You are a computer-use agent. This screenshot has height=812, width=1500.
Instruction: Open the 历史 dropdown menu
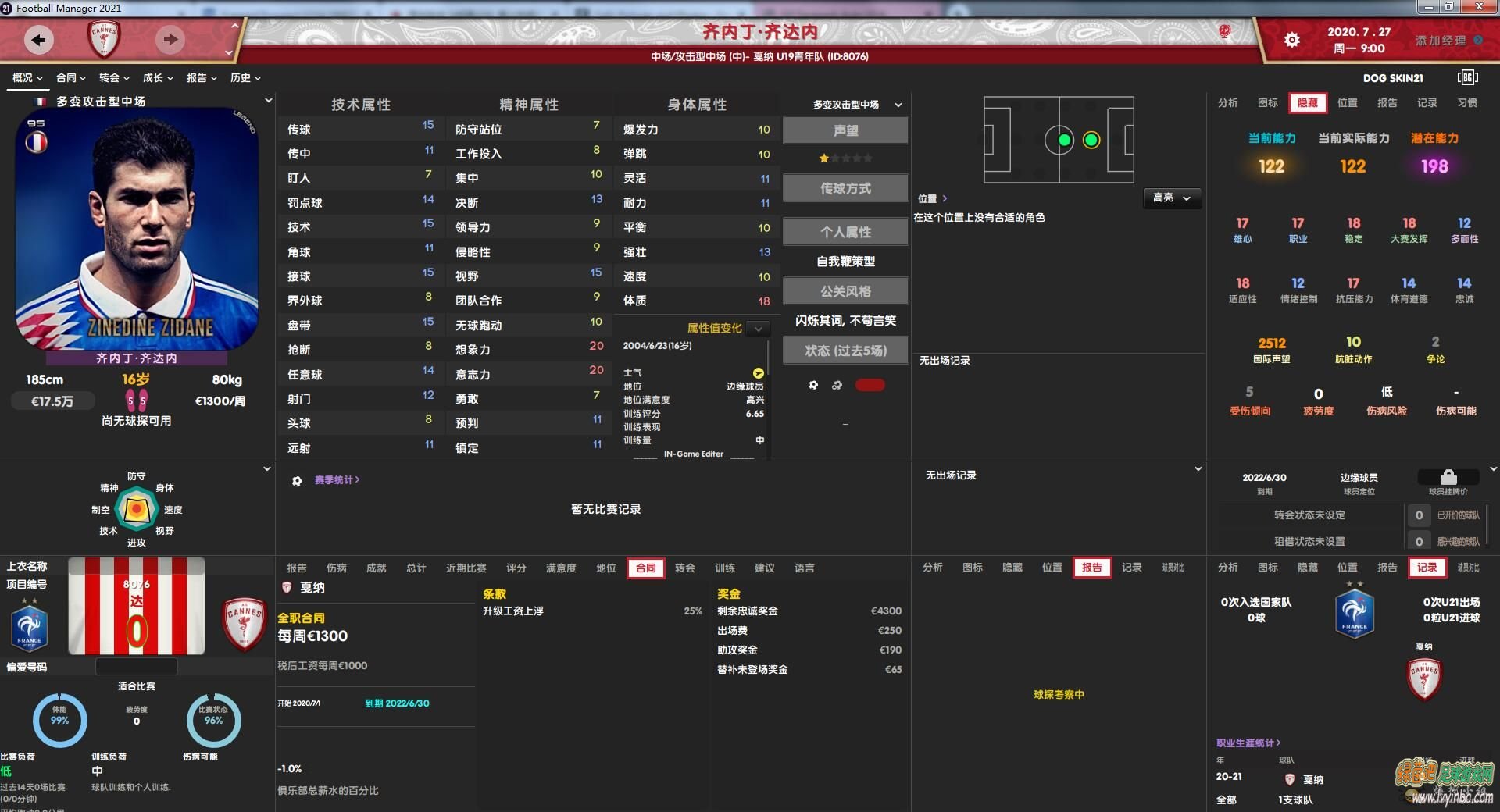click(x=245, y=77)
